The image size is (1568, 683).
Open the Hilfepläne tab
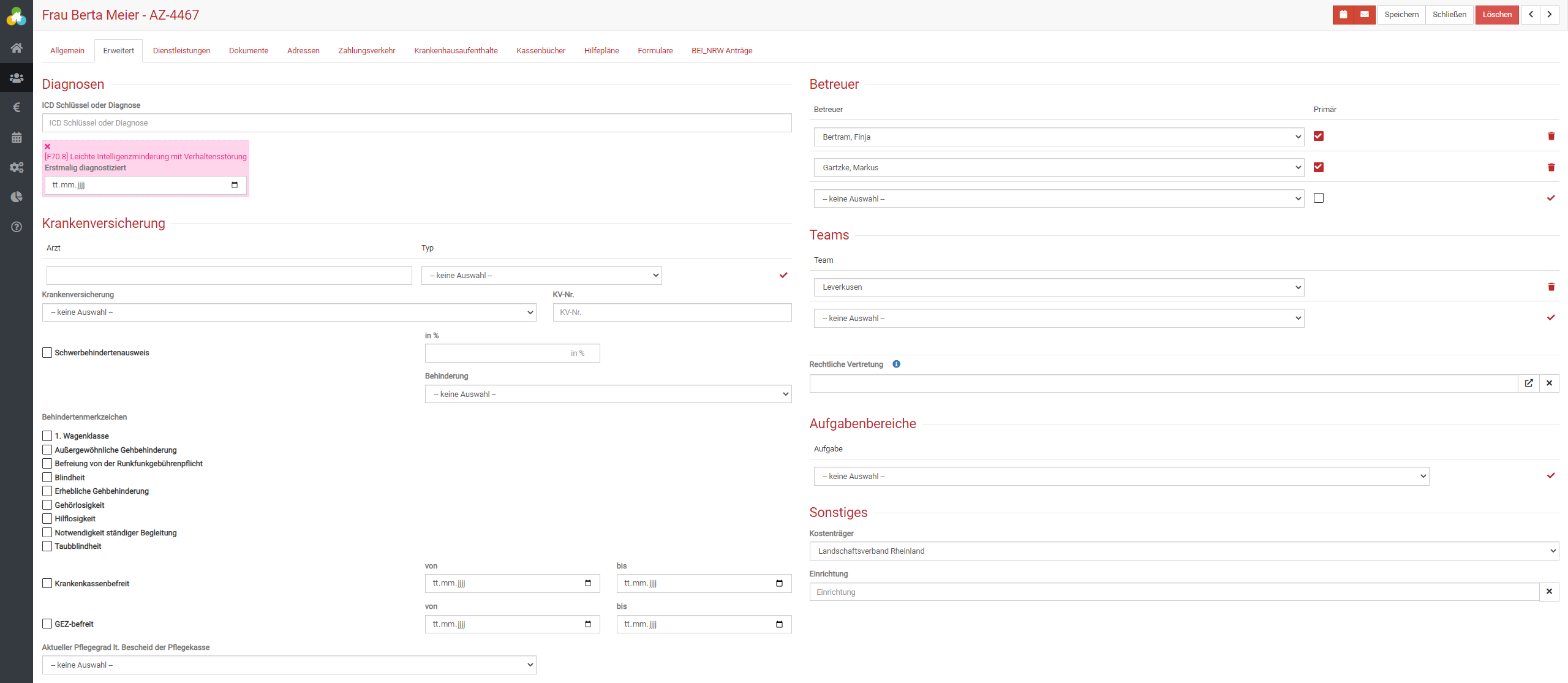(x=601, y=51)
